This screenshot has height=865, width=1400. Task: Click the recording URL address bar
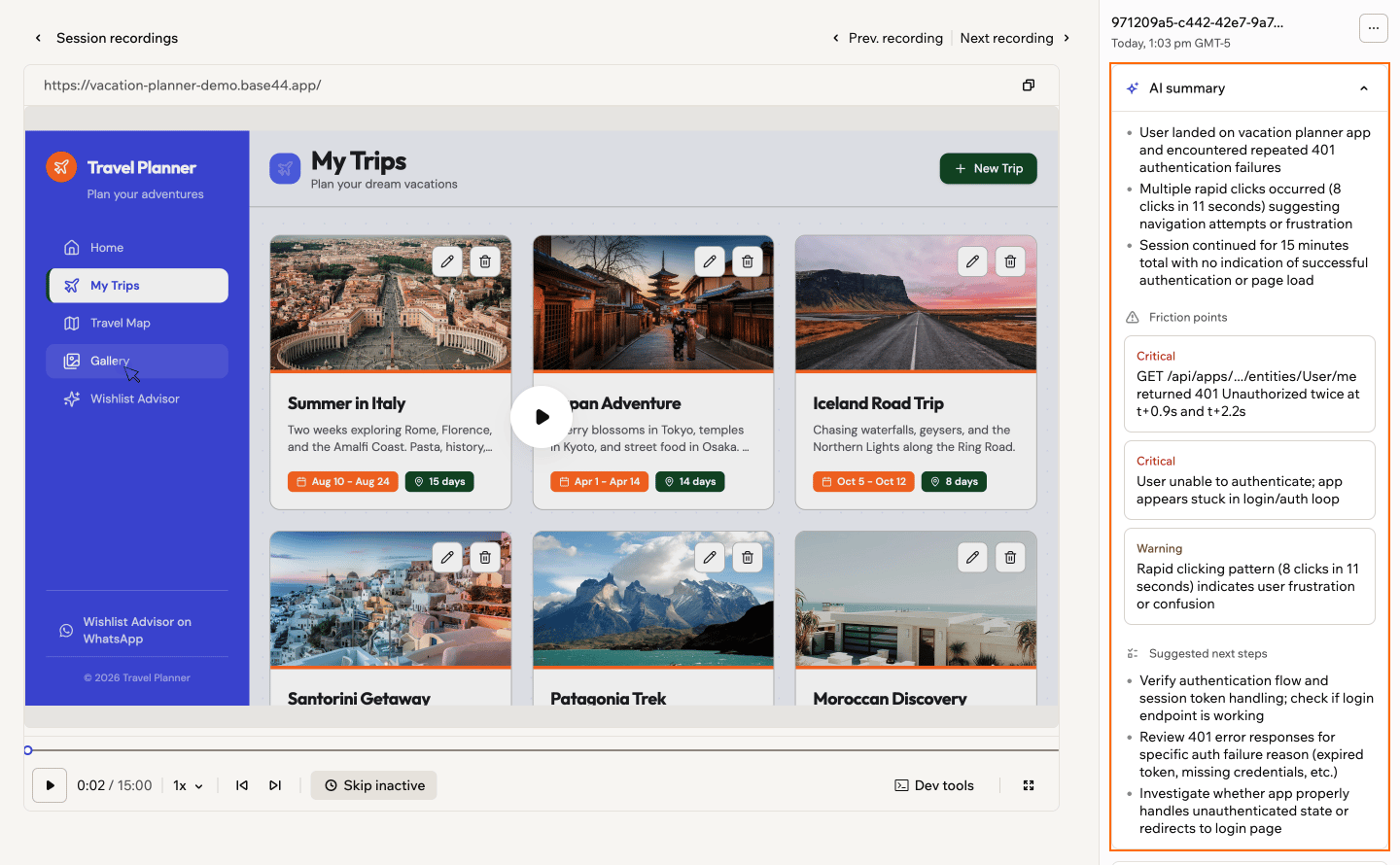542,86
